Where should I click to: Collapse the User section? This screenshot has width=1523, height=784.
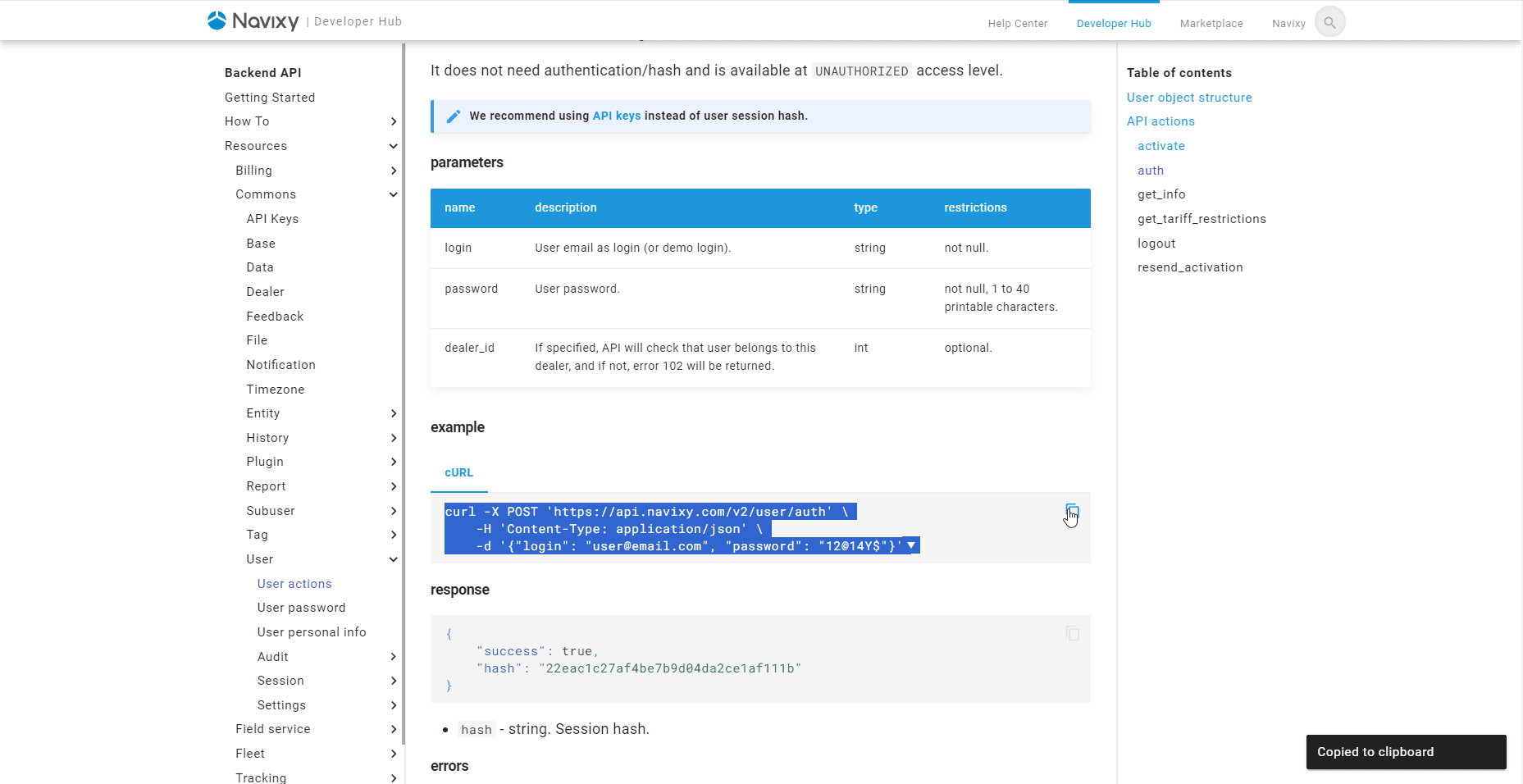click(394, 559)
